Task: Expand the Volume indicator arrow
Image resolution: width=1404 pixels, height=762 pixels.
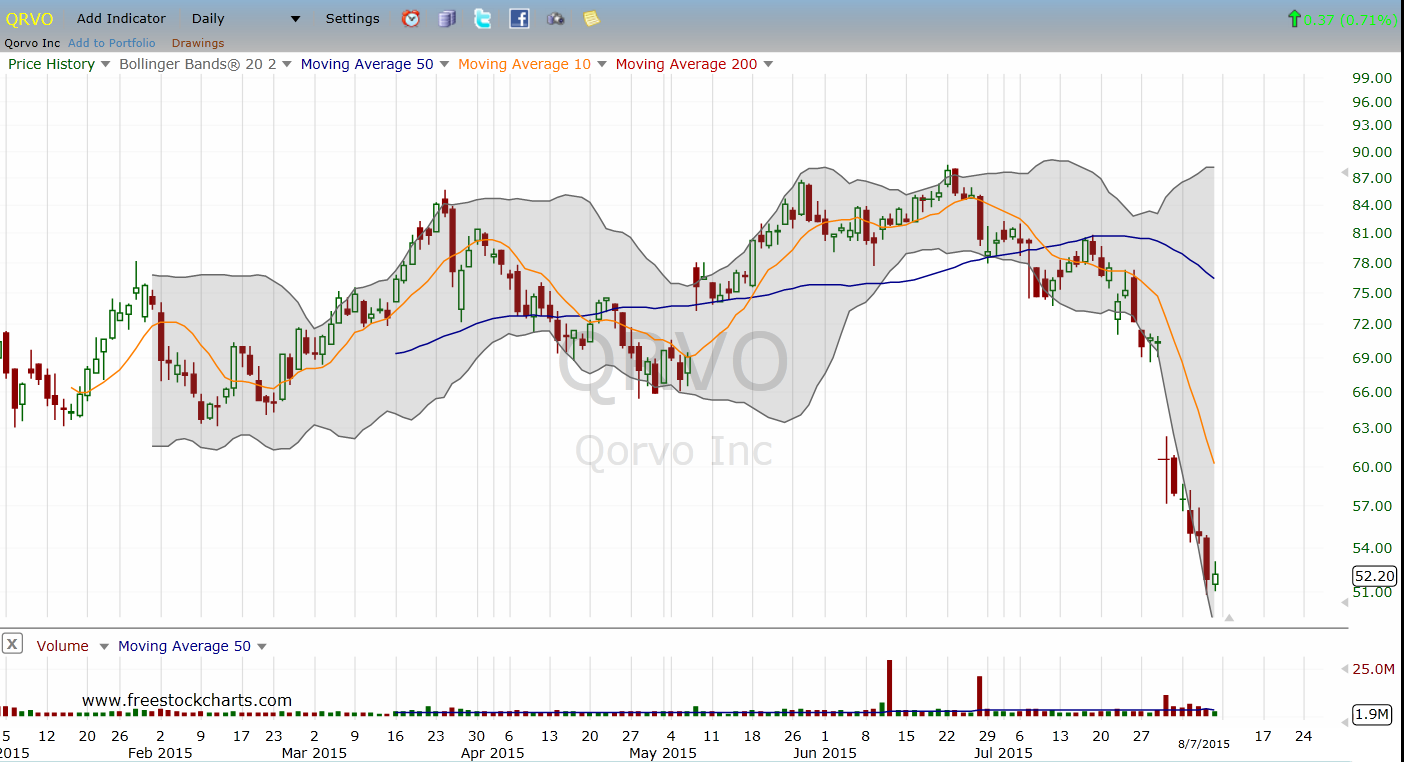Action: [103, 646]
